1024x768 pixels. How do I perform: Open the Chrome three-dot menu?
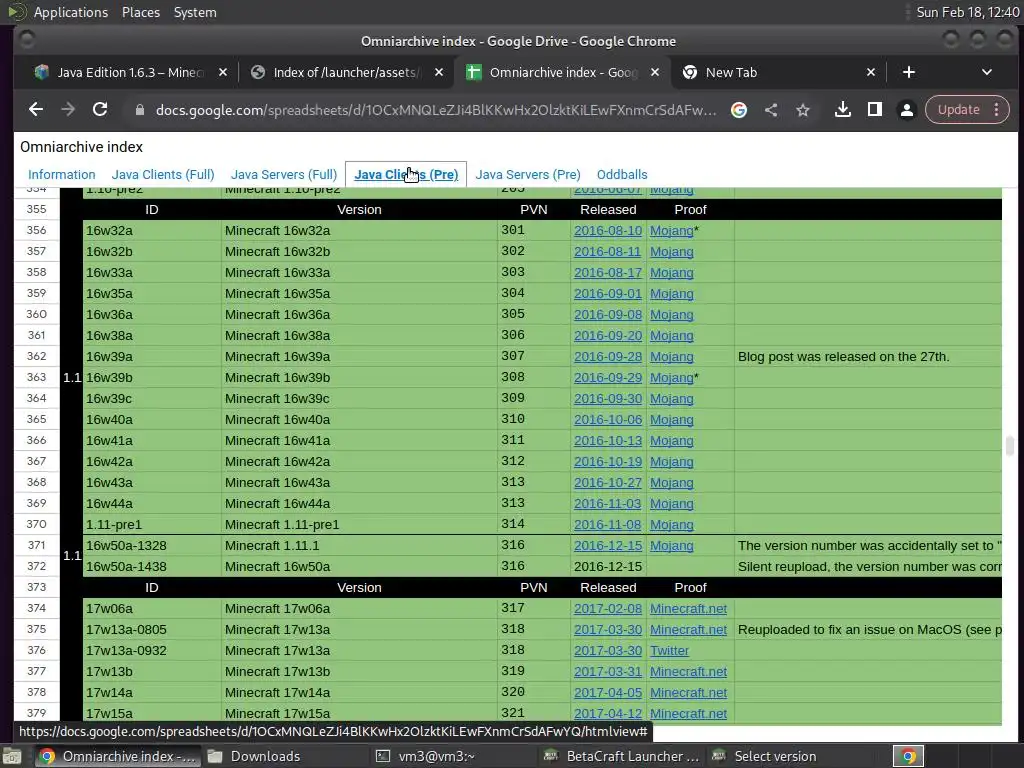tap(997, 110)
